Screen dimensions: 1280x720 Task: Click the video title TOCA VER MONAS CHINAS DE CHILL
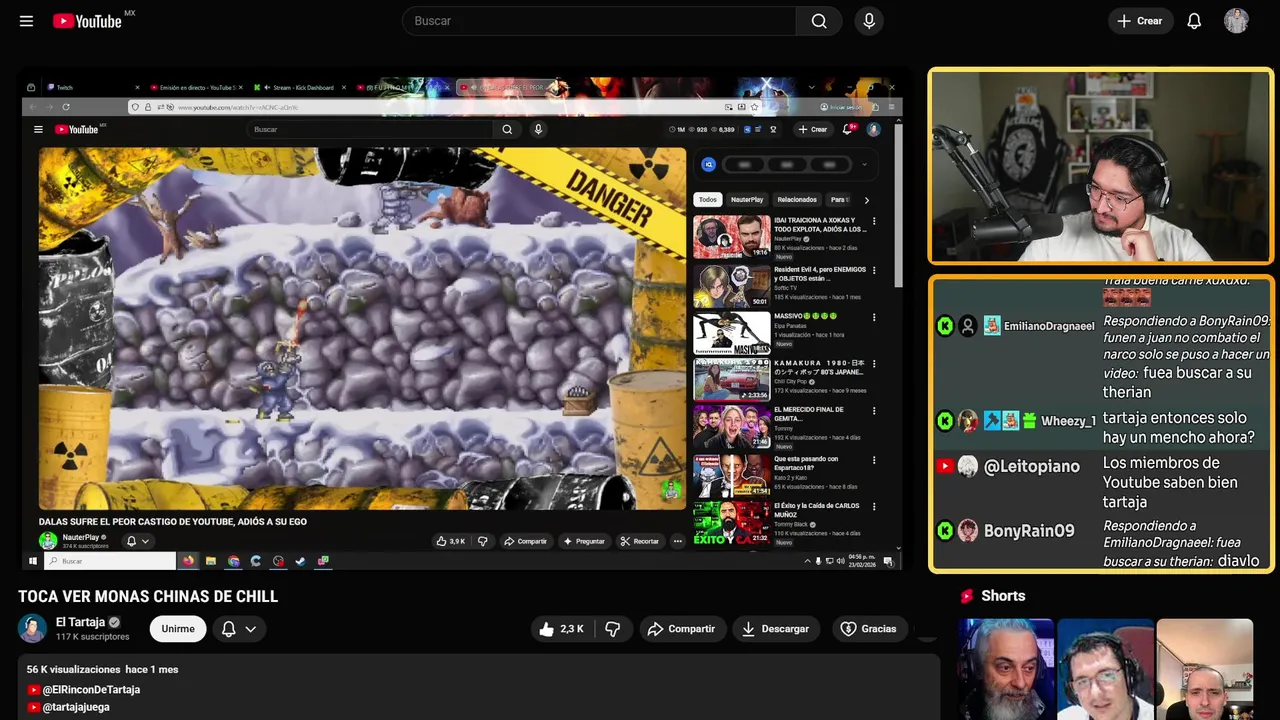[x=148, y=597]
